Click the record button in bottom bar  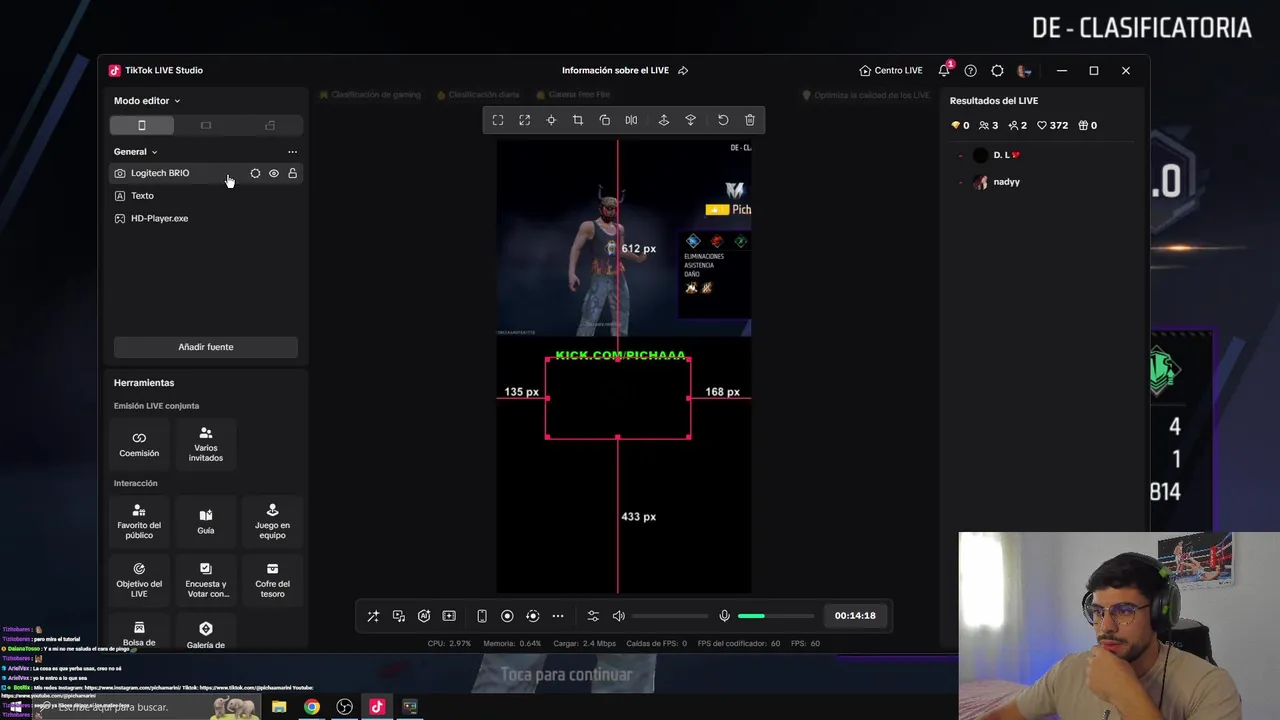[x=507, y=616]
